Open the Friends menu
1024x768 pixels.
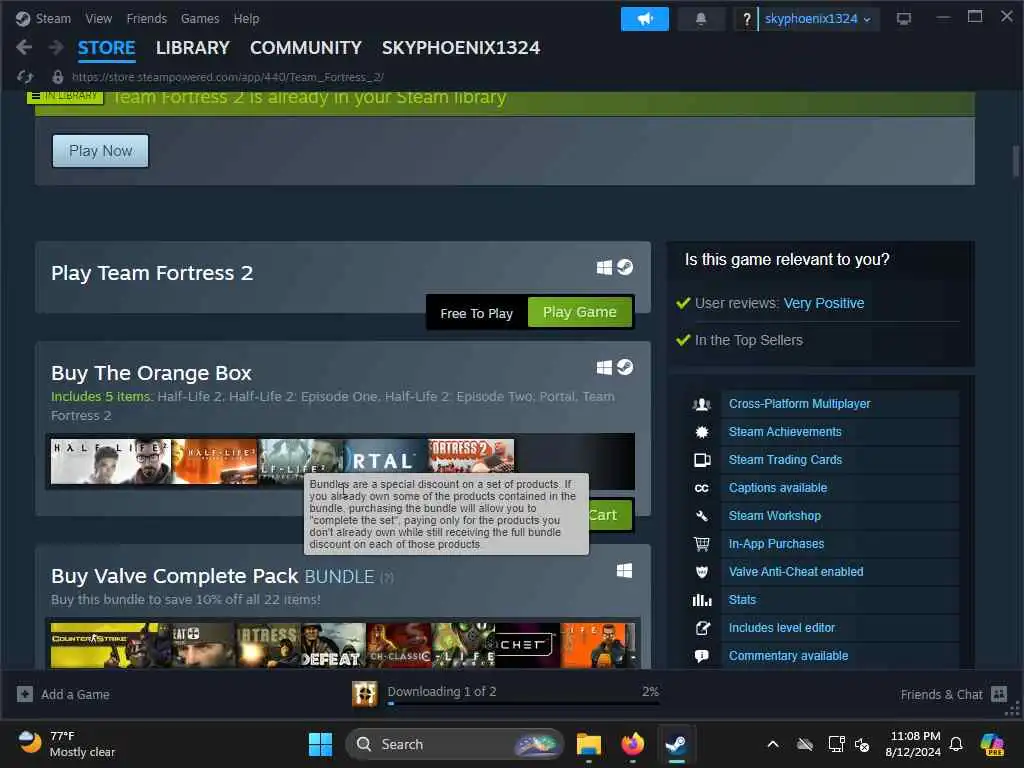[x=146, y=18]
